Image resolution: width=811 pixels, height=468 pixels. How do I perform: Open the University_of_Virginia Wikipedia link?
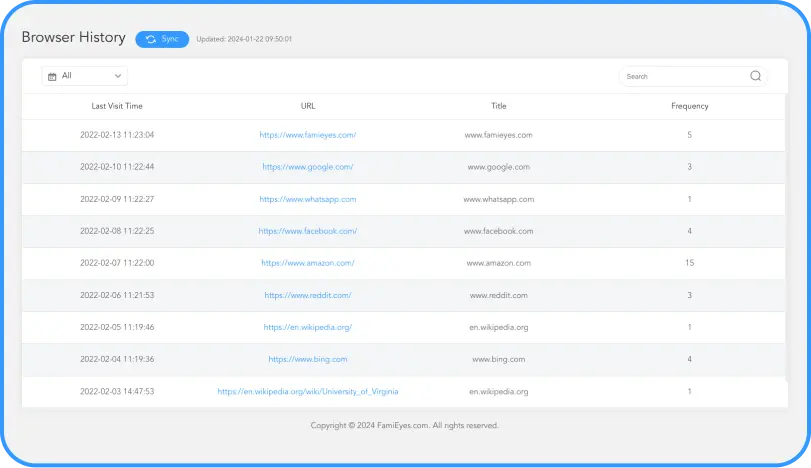[x=308, y=391]
